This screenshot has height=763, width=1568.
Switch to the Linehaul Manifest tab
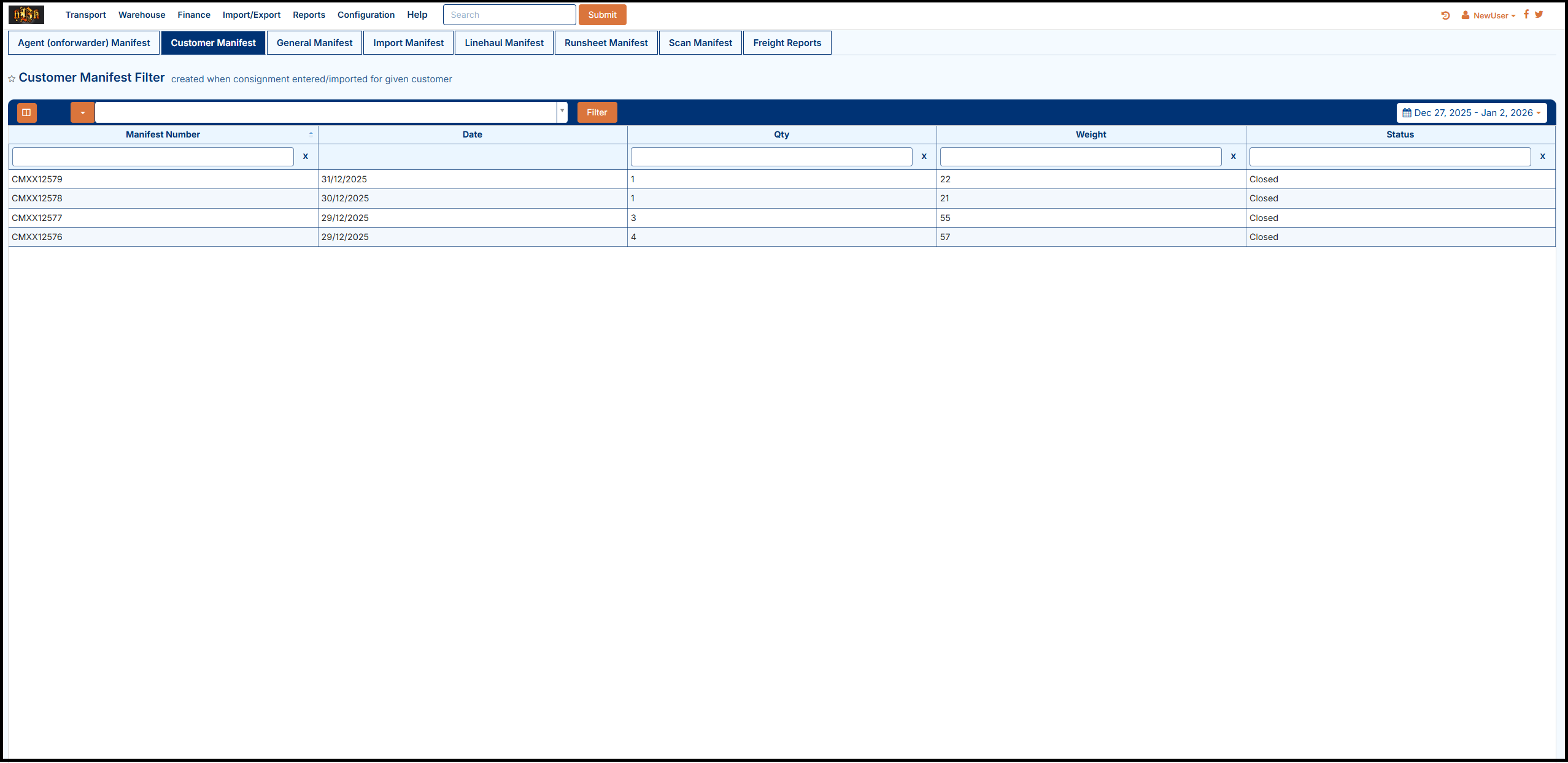point(504,43)
